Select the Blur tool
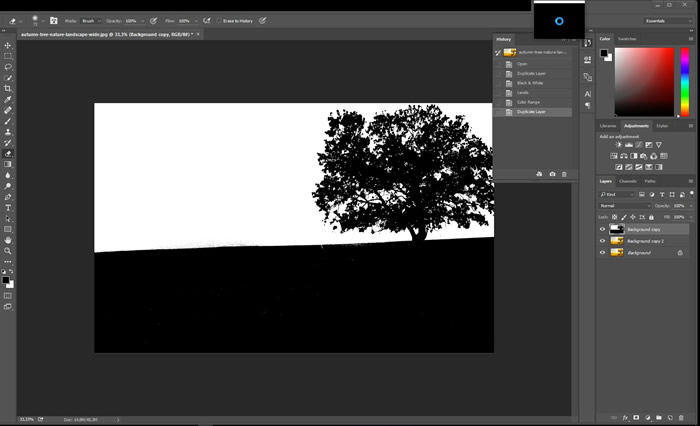The height and width of the screenshot is (426, 700). [x=8, y=175]
